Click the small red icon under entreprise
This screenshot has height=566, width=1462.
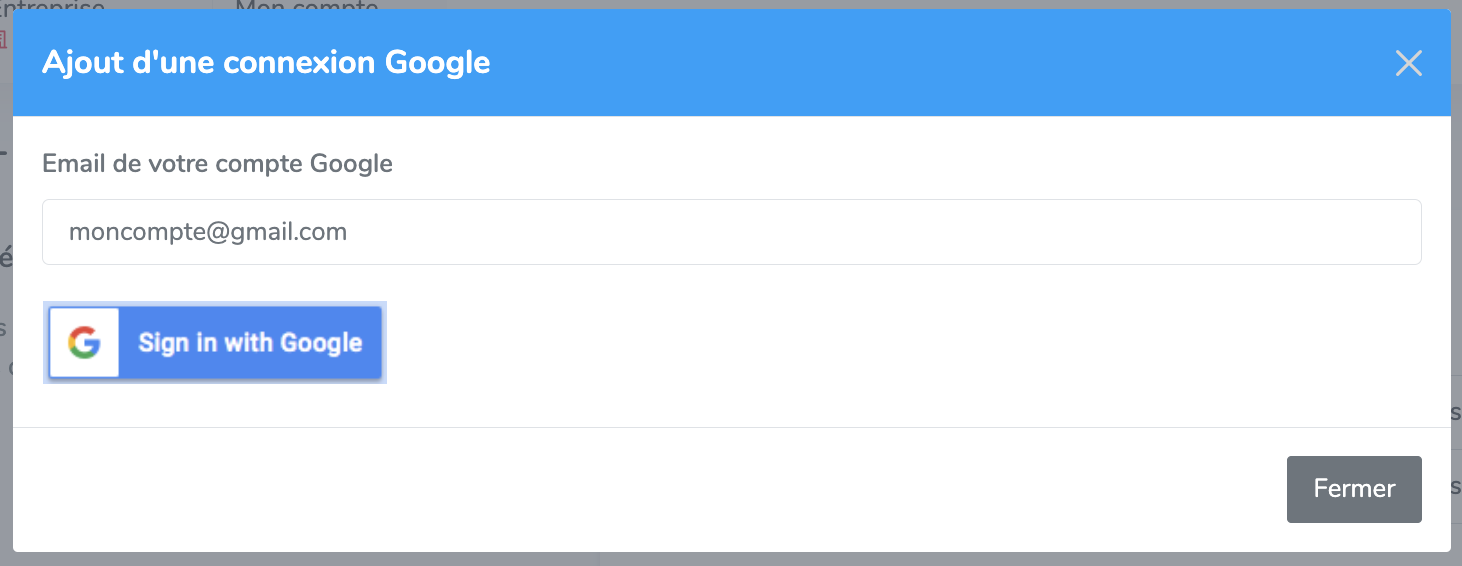pos(3,40)
